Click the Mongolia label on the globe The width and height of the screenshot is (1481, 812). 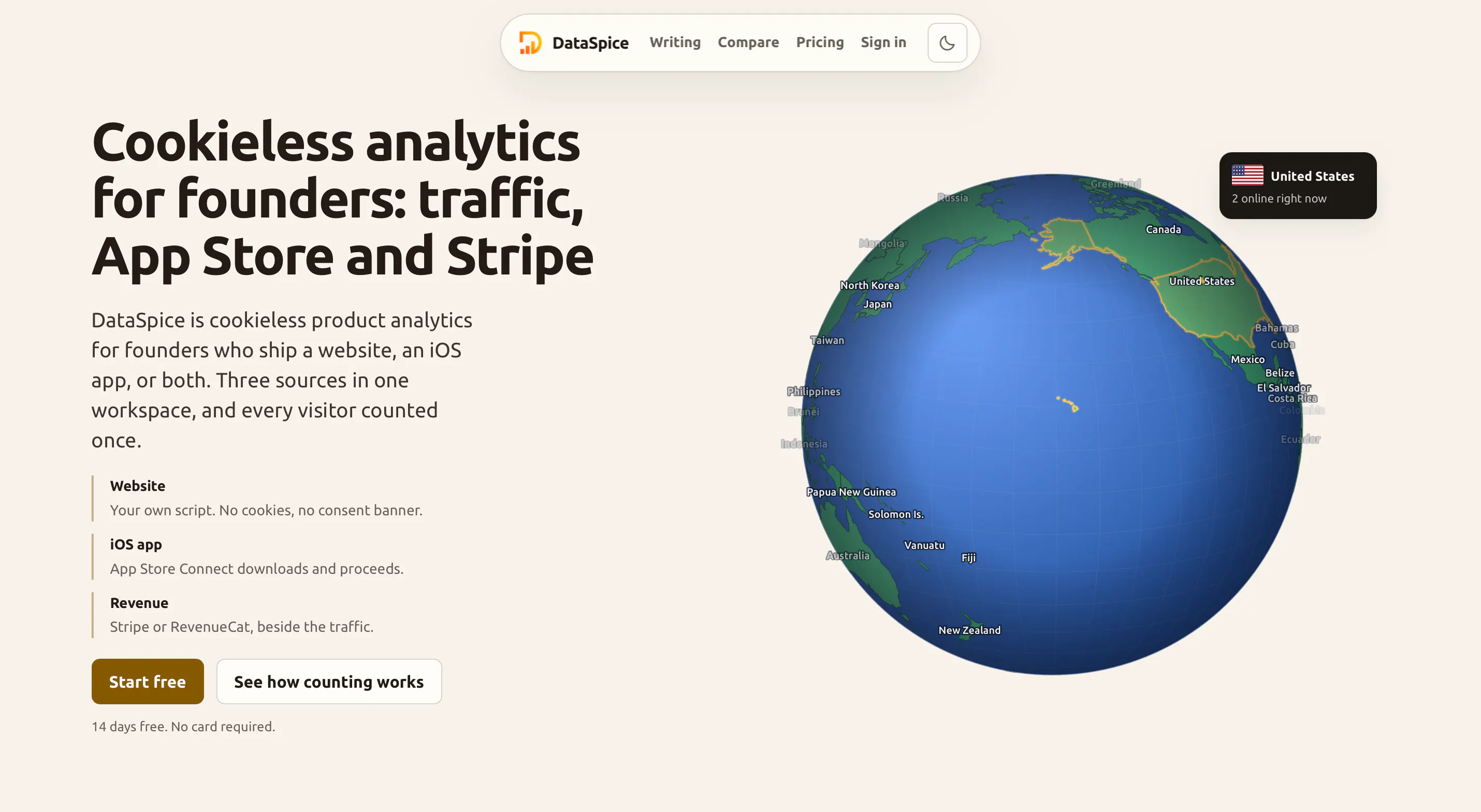pos(881,243)
